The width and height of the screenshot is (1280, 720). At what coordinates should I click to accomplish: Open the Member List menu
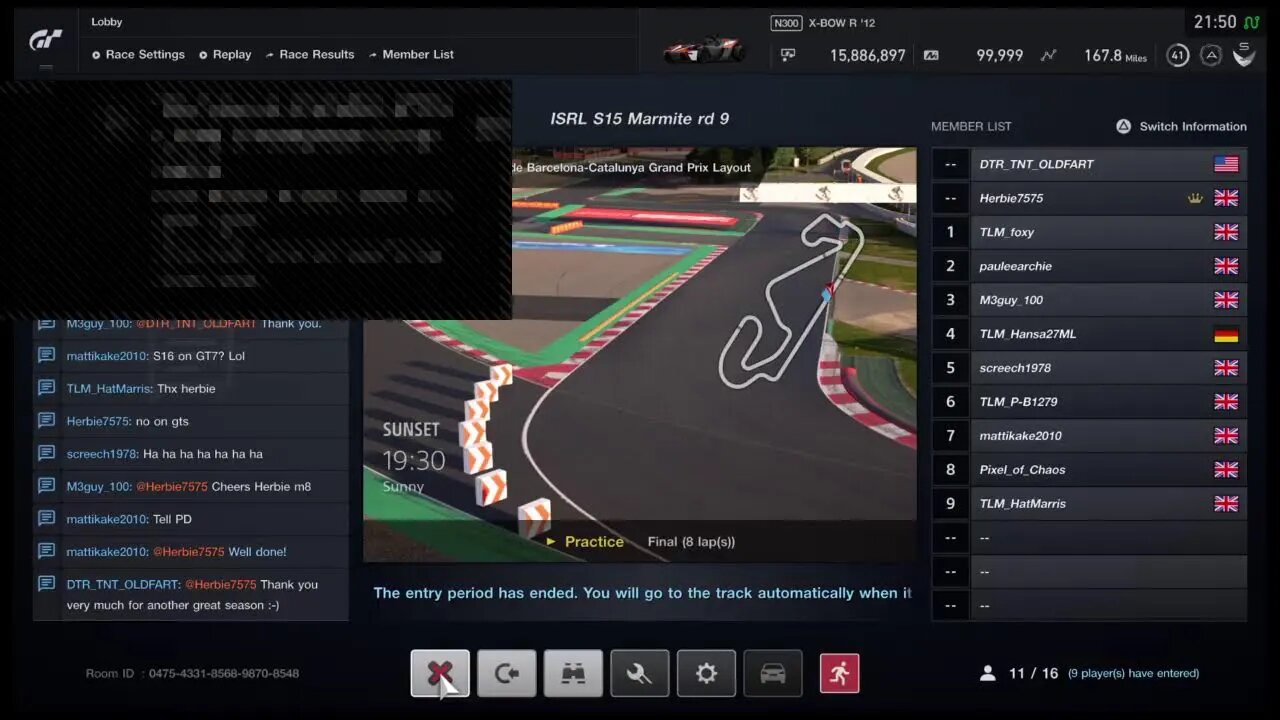coord(411,55)
